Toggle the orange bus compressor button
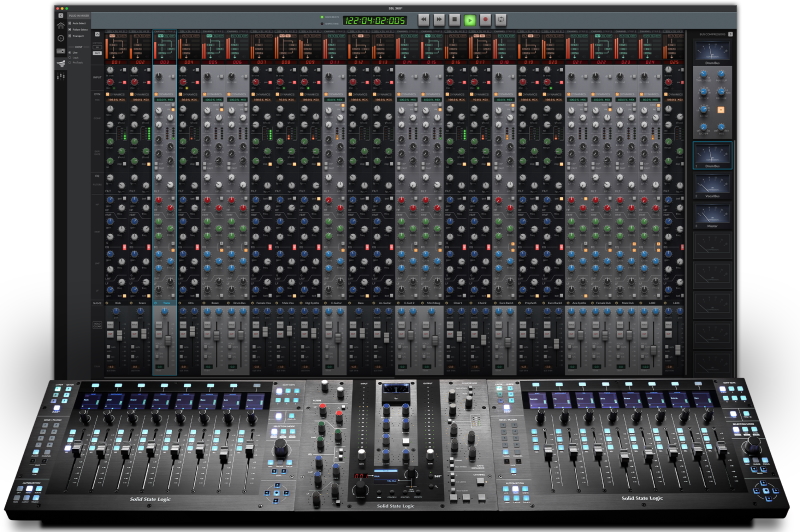Viewport: 800px width, 532px height. (x=721, y=110)
